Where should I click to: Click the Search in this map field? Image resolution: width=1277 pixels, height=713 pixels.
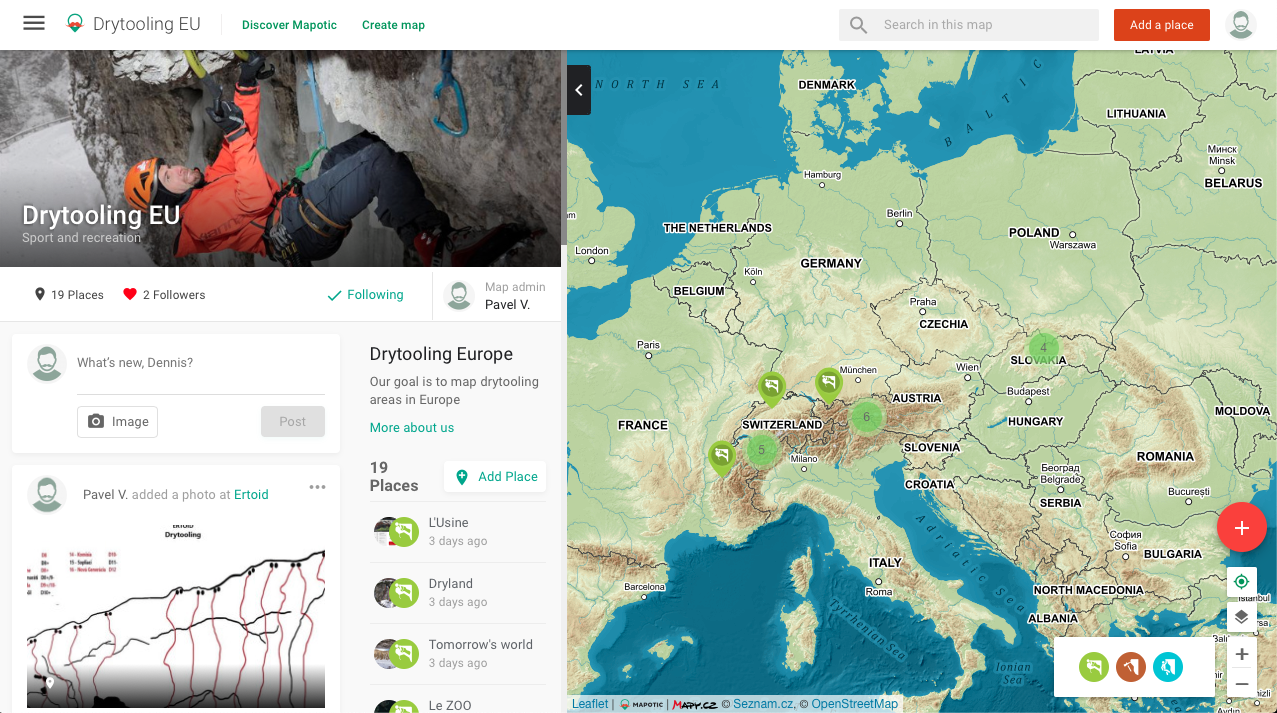[x=983, y=25]
